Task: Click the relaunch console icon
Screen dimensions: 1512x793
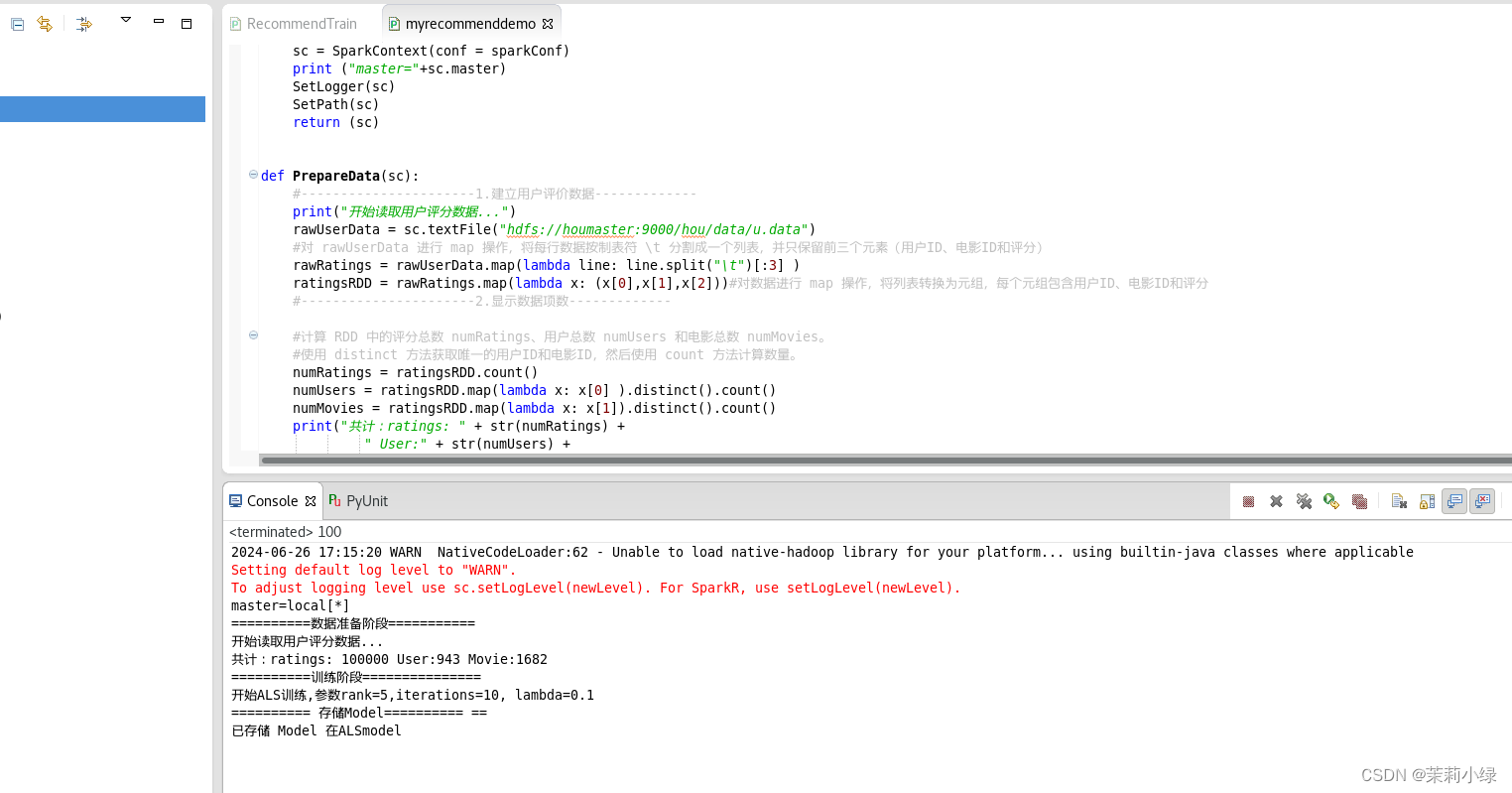Action: point(1331,501)
